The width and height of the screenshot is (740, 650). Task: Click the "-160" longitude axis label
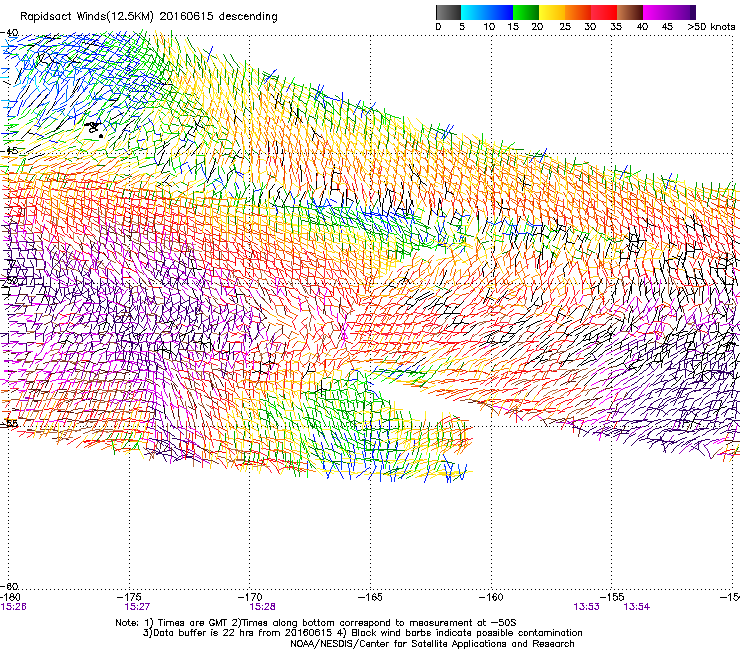coord(491,598)
